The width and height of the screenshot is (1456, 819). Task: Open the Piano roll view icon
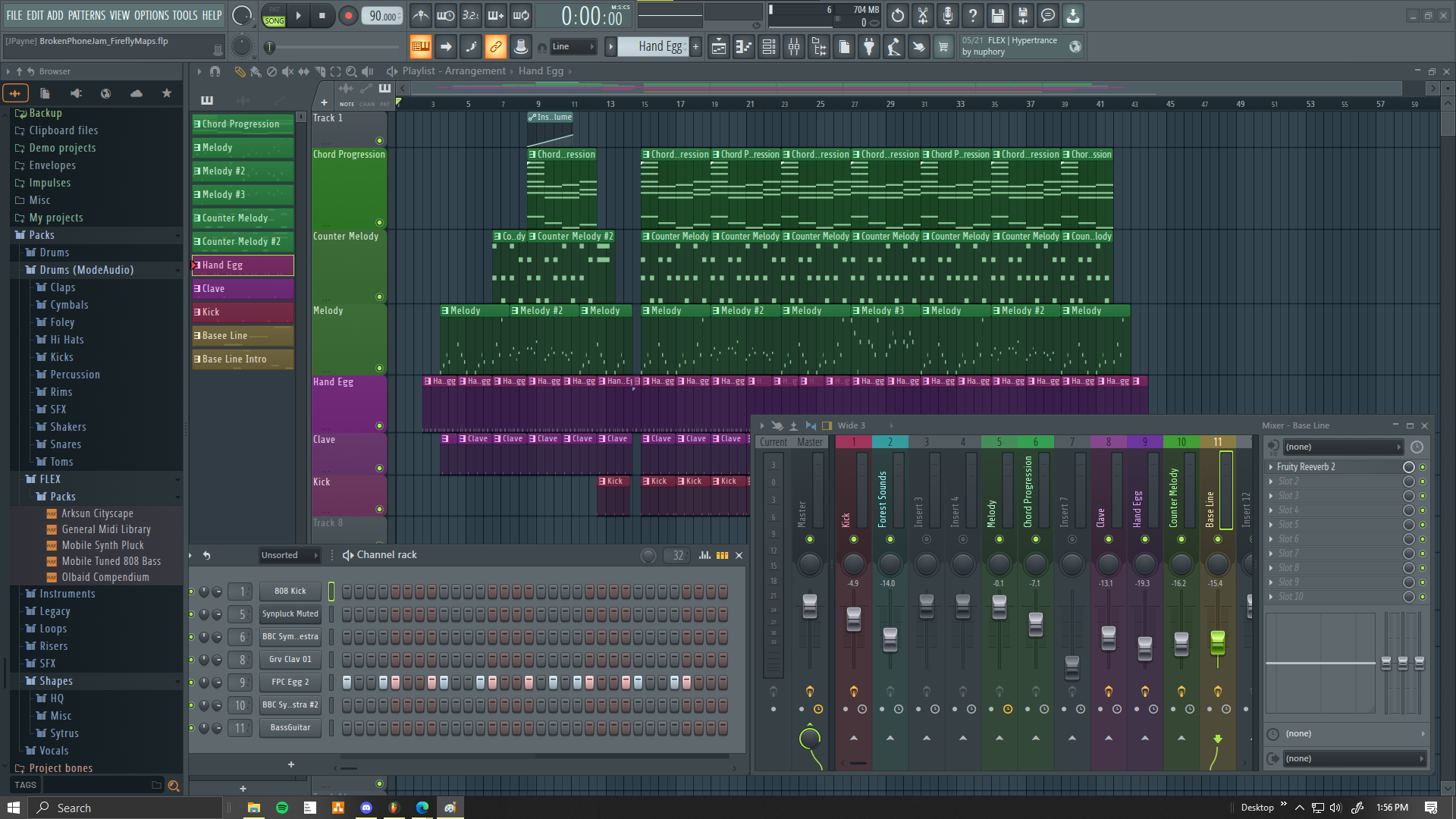(x=744, y=47)
